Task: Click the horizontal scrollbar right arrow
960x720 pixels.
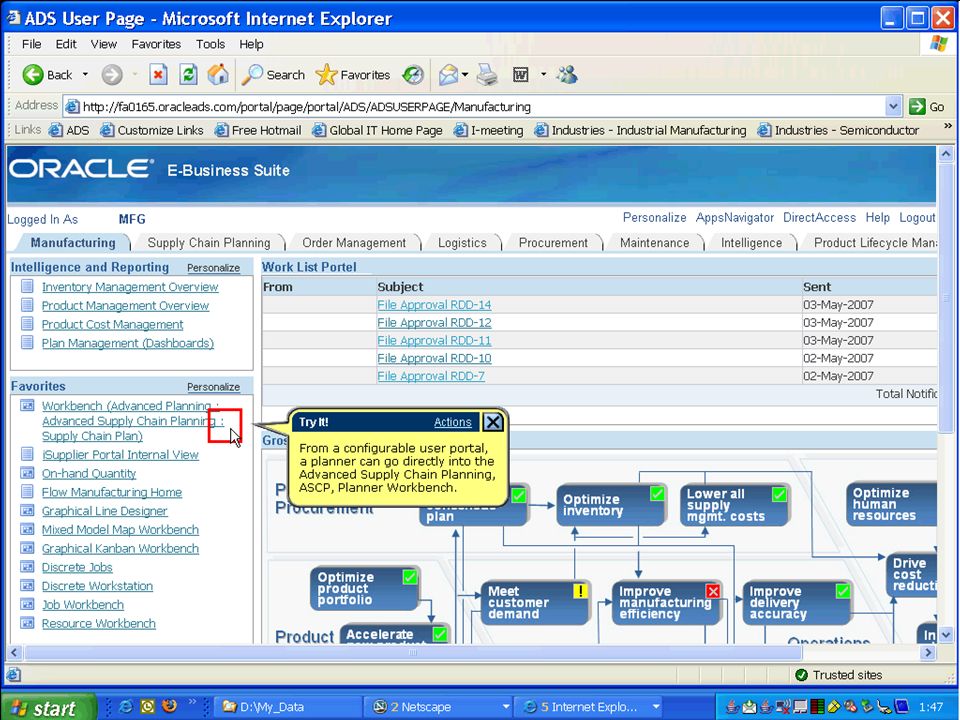Action: [928, 652]
